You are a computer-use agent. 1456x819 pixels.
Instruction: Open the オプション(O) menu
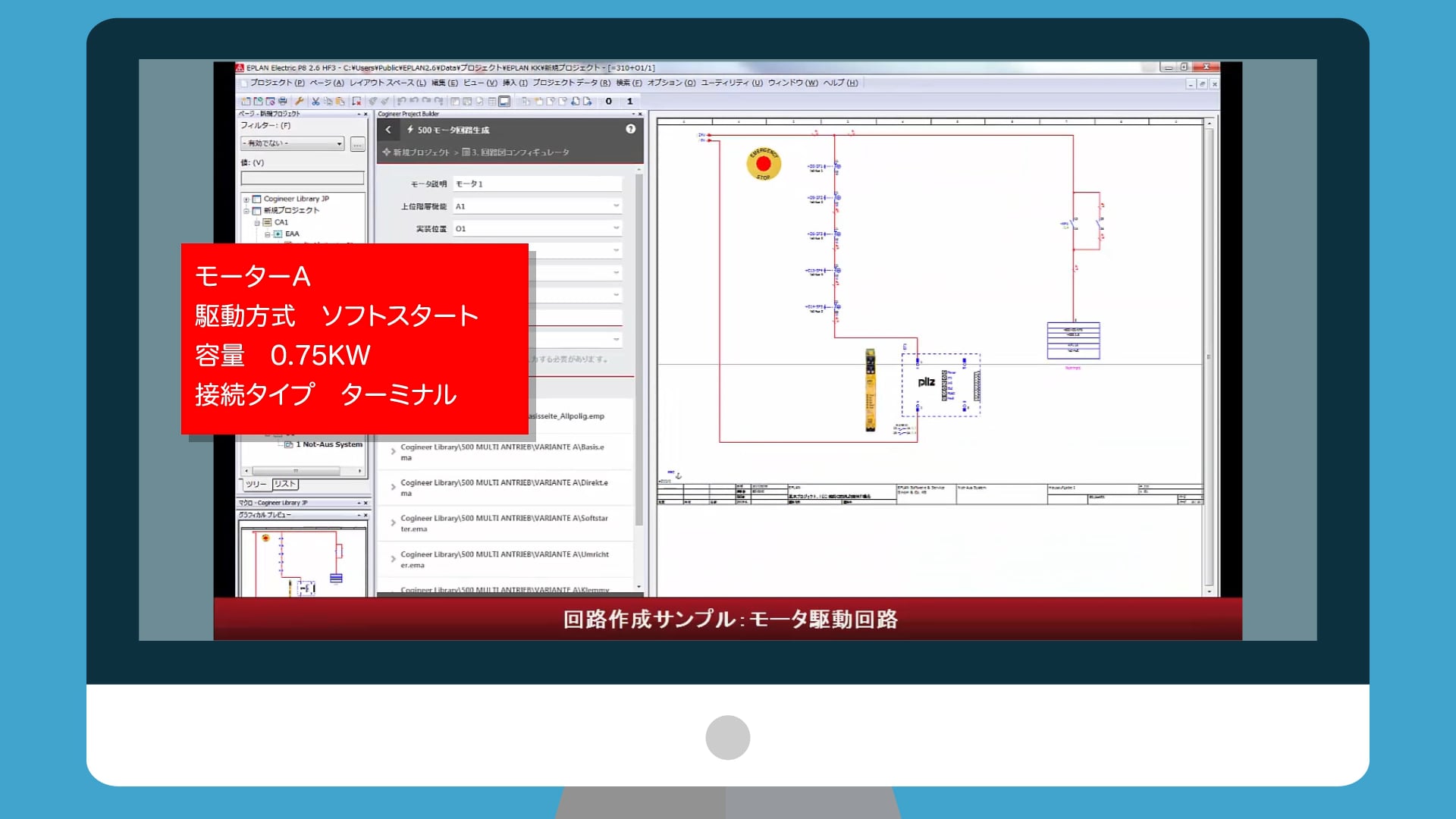pos(671,83)
